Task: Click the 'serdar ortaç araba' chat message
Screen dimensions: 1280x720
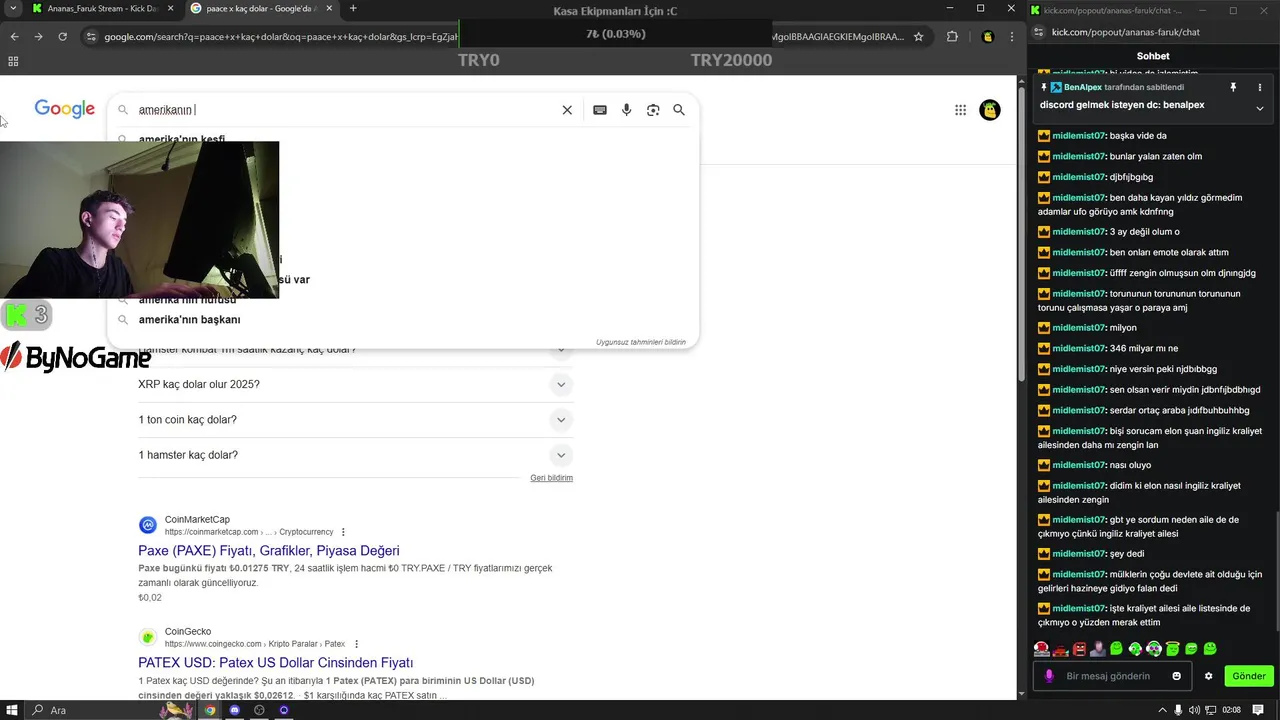Action: pyautogui.click(x=1144, y=410)
